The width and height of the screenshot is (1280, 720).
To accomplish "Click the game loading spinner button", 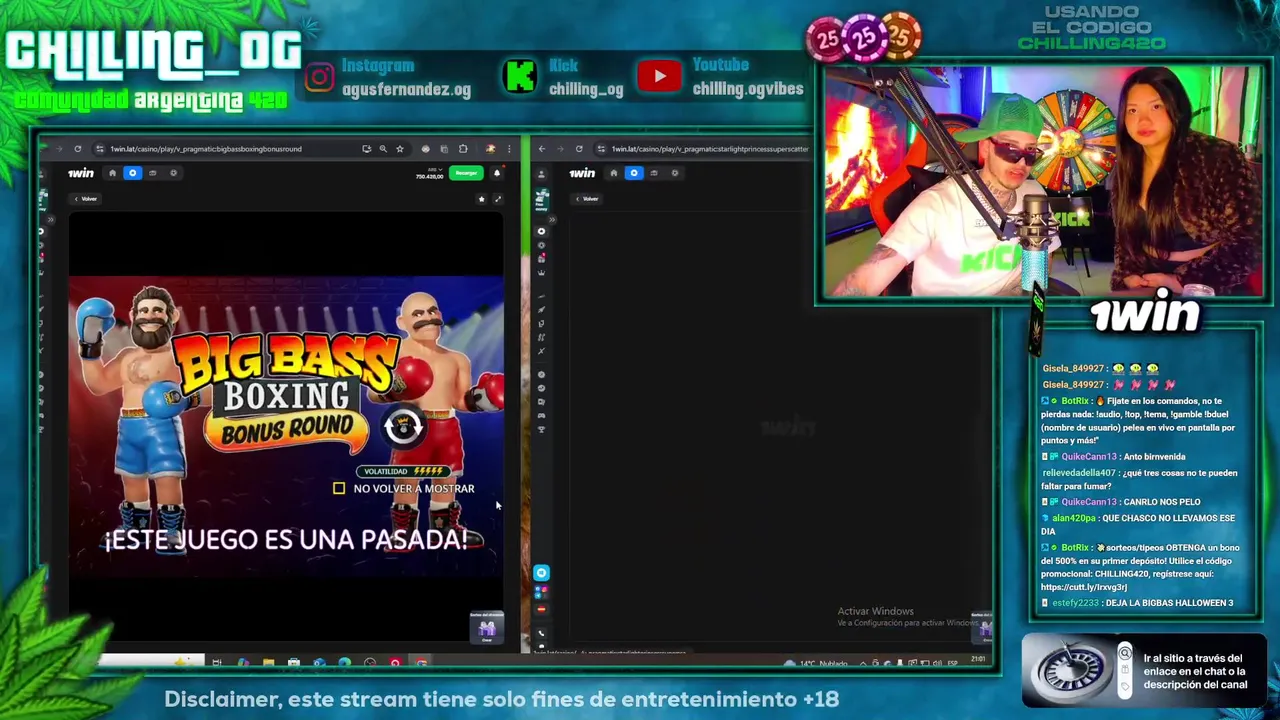I will tap(403, 427).
